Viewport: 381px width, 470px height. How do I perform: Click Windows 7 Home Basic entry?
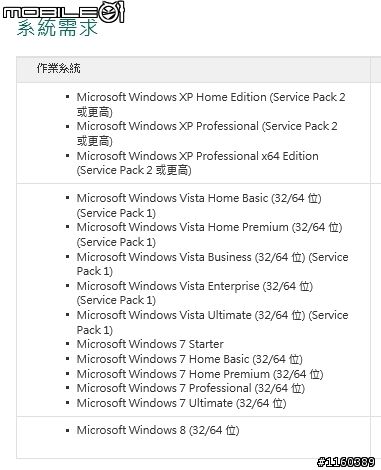190,359
